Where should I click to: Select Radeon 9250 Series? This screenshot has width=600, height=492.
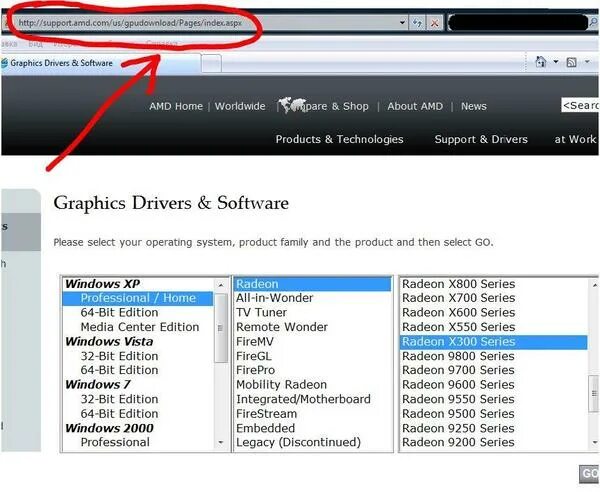point(494,428)
